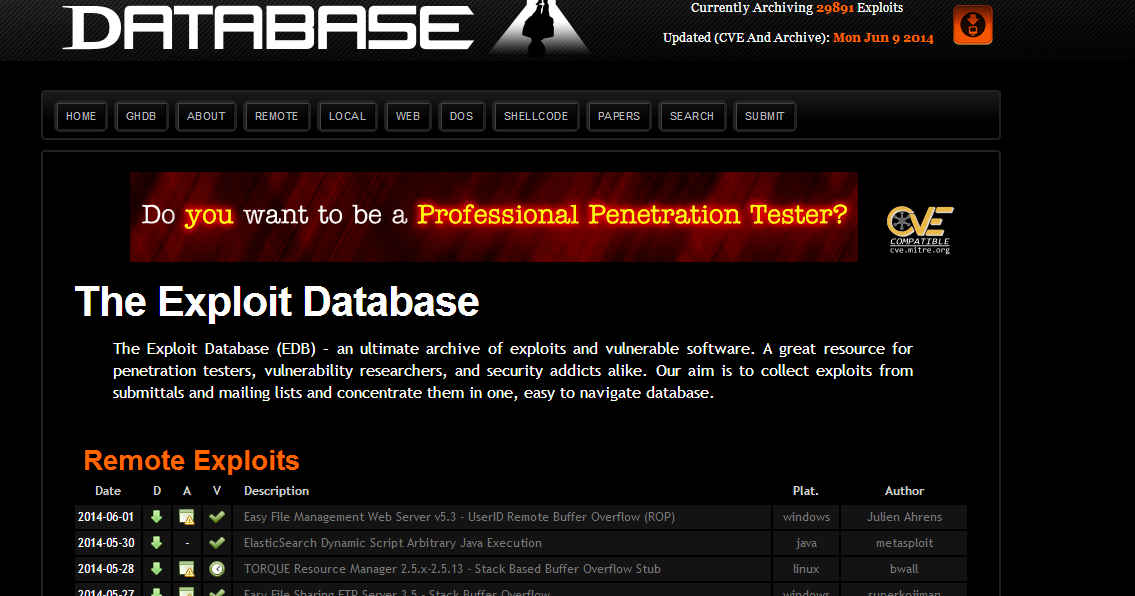This screenshot has width=1135, height=596.
Task: Download the ElasticSearch Dynamic Script exploit
Action: pyautogui.click(x=156, y=543)
